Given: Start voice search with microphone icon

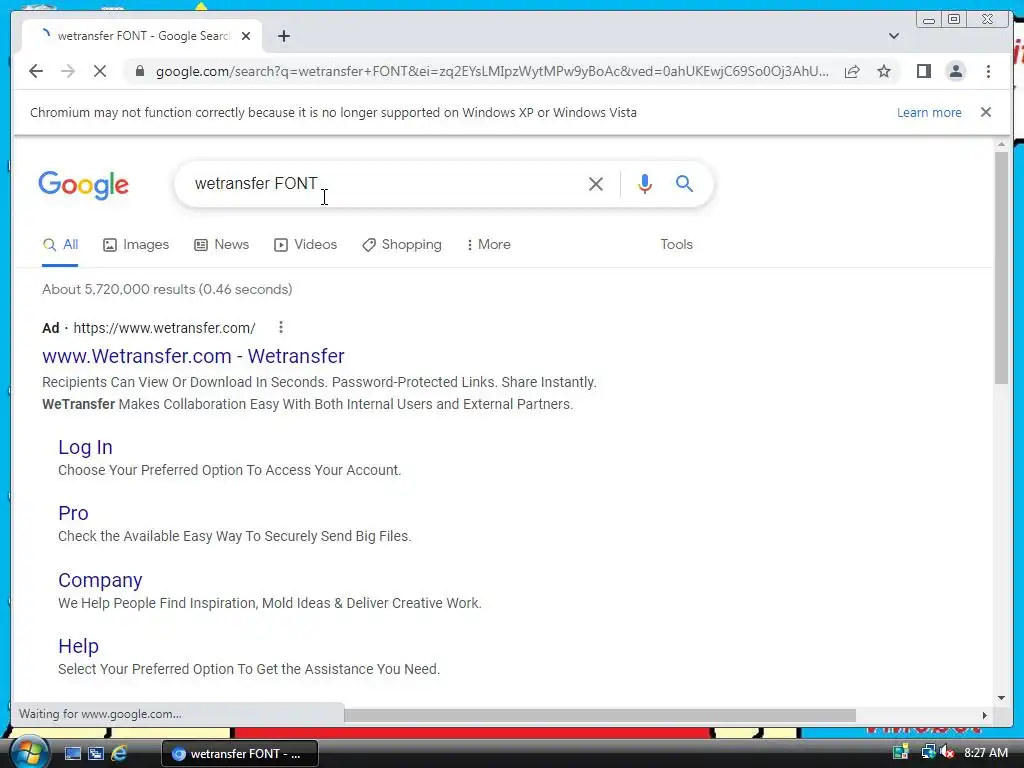Looking at the screenshot, I should 645,184.
